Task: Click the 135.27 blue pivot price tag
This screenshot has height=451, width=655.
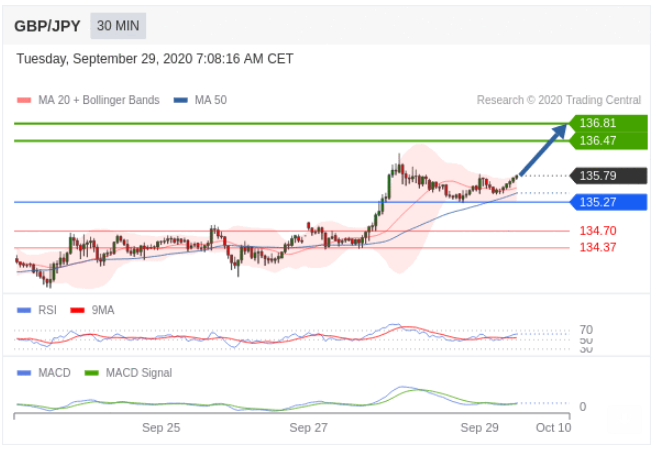Action: tap(597, 202)
